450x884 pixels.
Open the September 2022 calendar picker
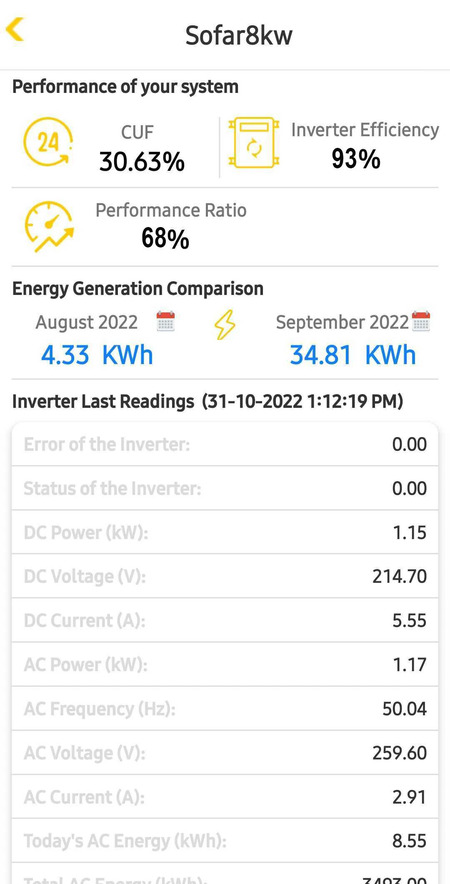click(x=421, y=321)
